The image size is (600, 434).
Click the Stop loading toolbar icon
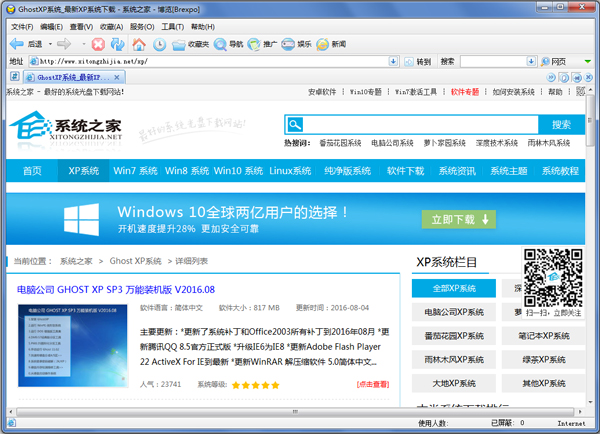click(x=98, y=44)
